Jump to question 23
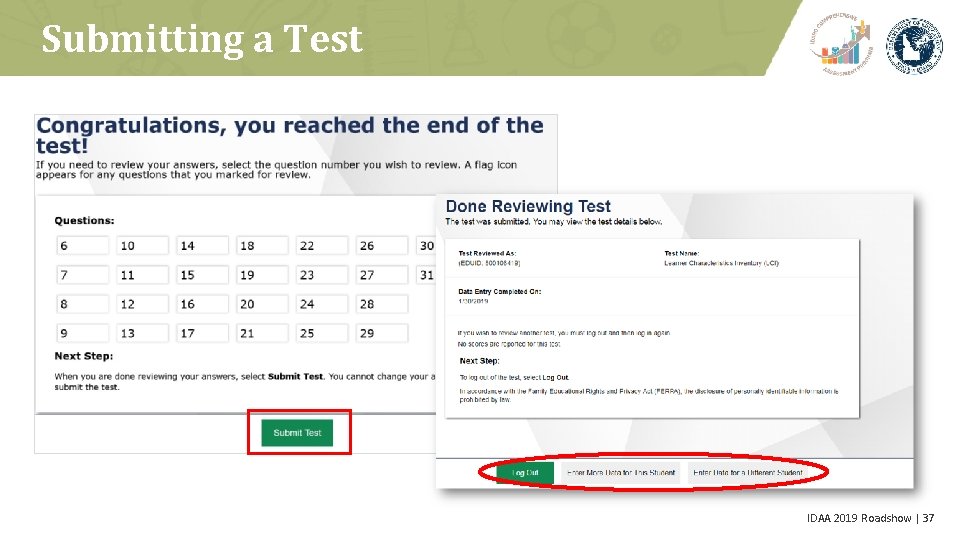Screen dimensions: 960x540 coord(322,275)
